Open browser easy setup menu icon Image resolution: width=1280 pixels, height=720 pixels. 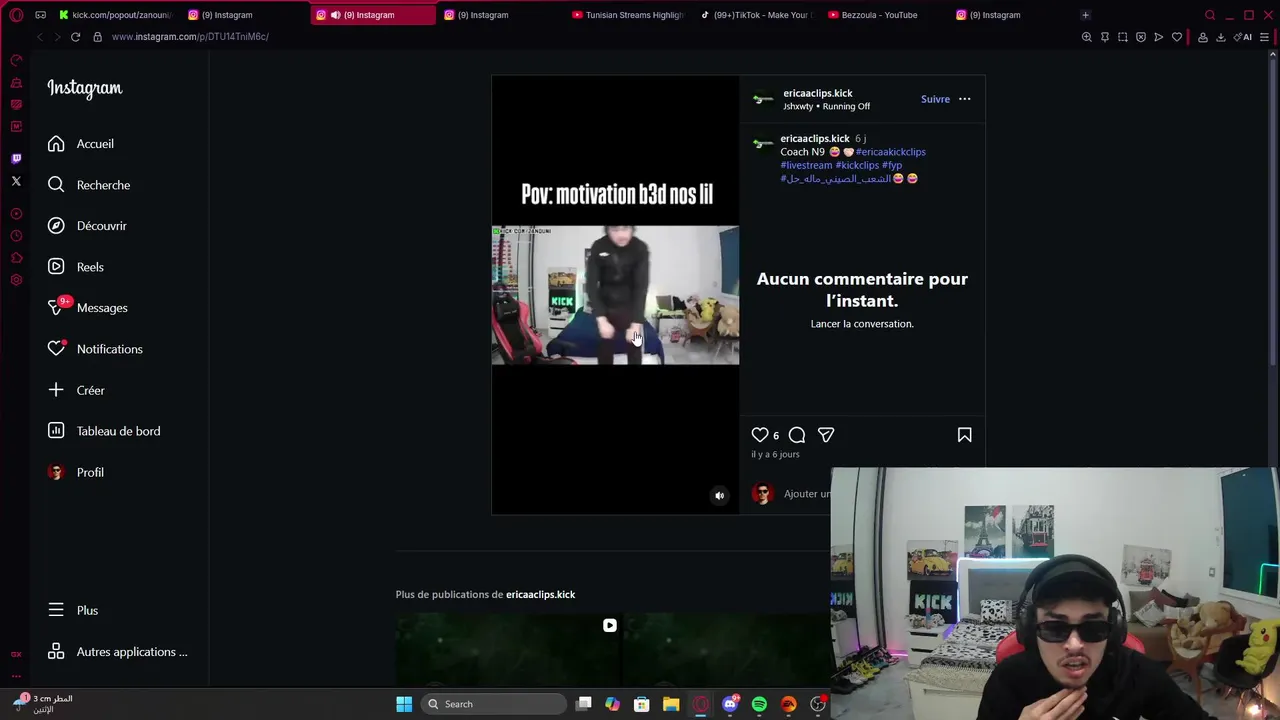click(1265, 37)
